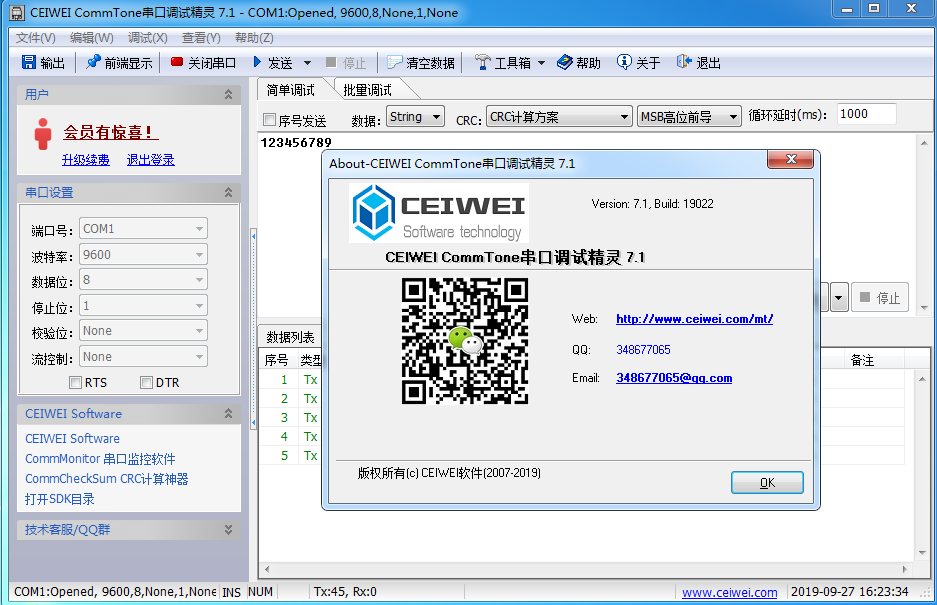Image resolution: width=937 pixels, height=605 pixels.
Task: Click OK button in About dialog
Action: pos(767,482)
